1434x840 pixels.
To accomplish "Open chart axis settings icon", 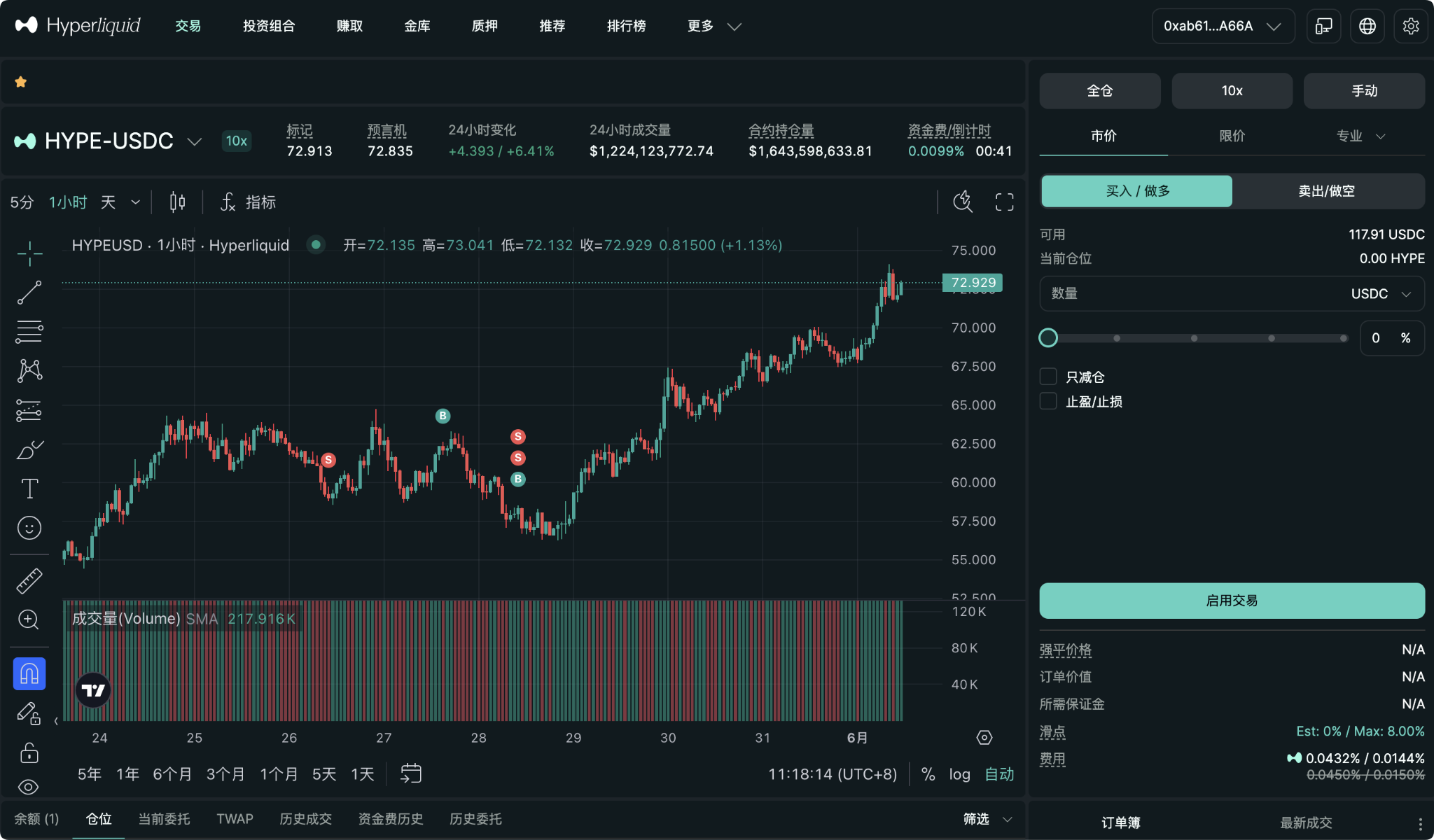I will click(x=984, y=737).
